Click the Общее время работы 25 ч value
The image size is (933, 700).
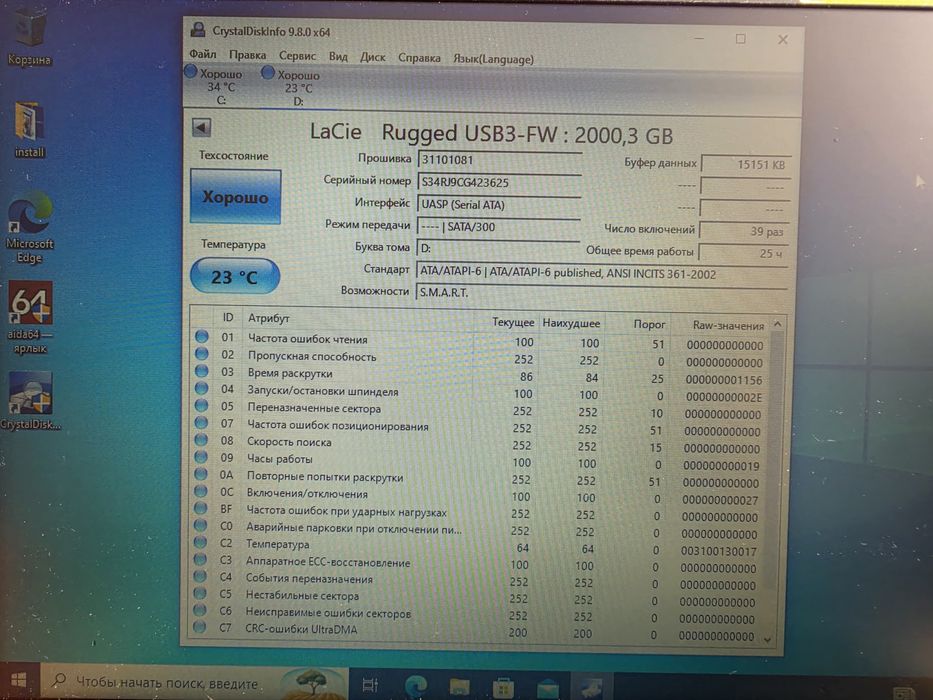(x=743, y=253)
